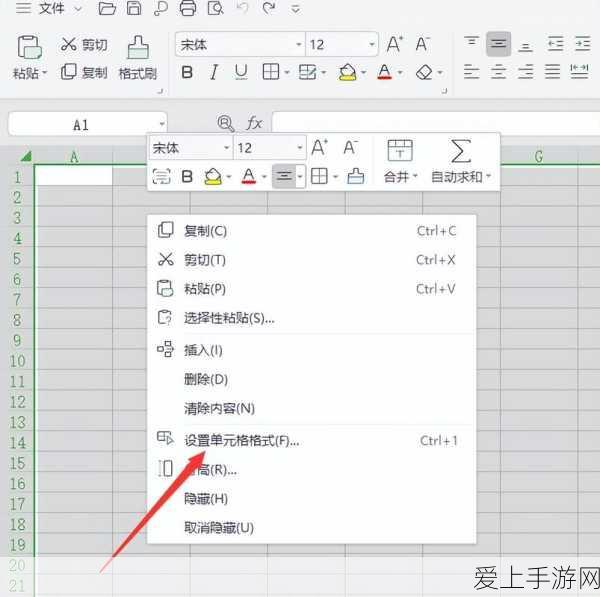600x597 pixels.
Task: Click the eraser clear icon in ribbon
Action: [424, 72]
